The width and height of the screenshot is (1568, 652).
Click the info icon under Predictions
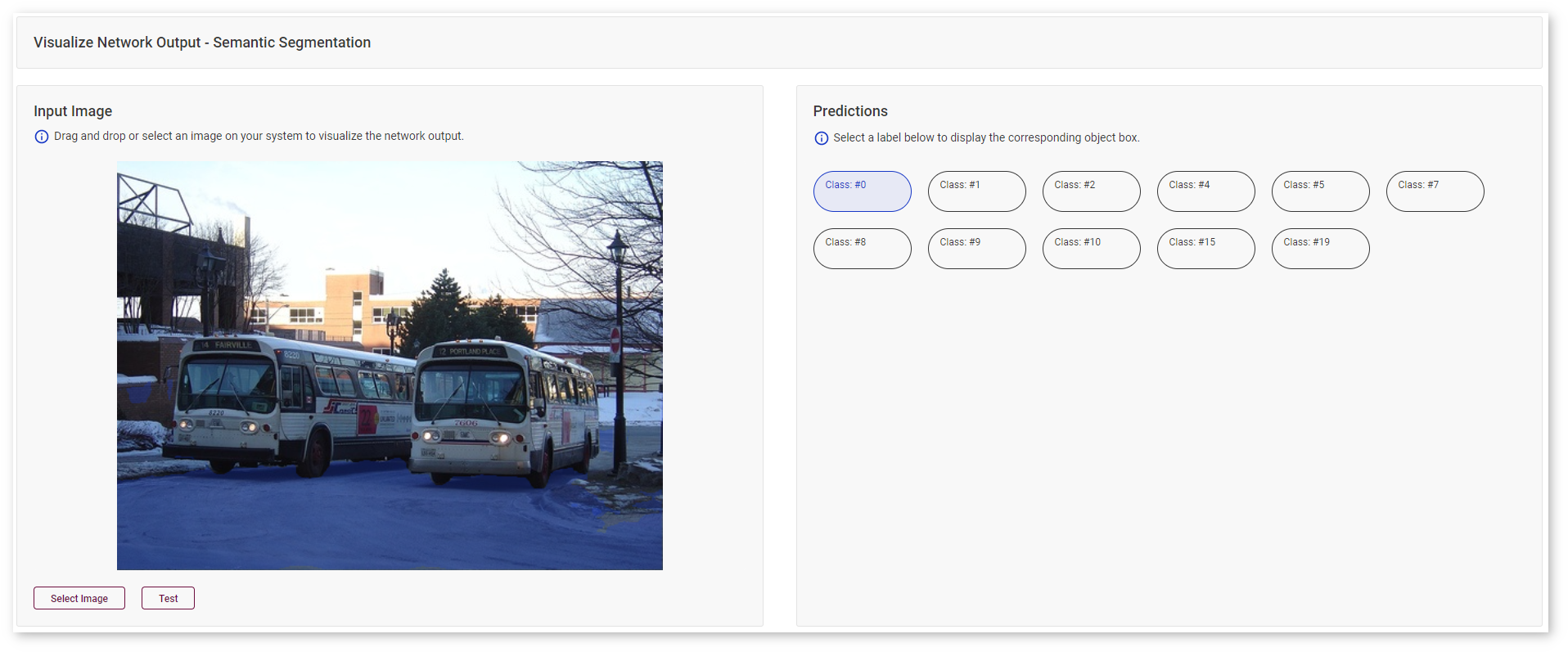[x=821, y=138]
